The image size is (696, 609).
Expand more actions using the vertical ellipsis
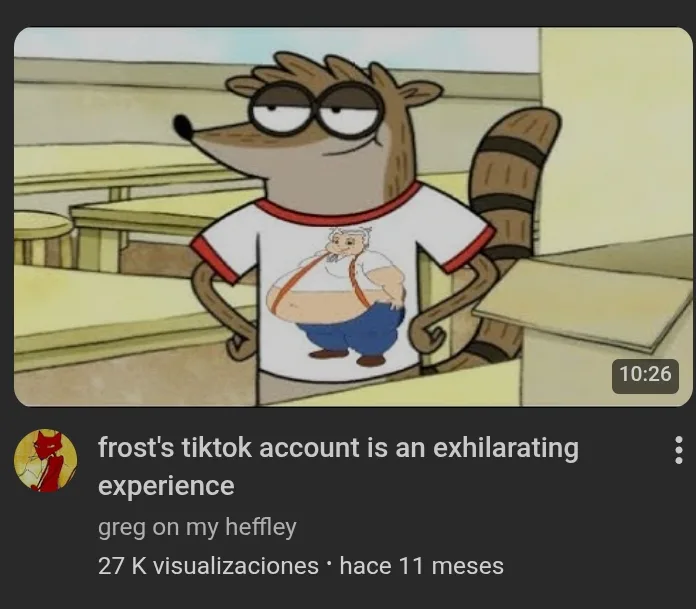click(x=678, y=450)
